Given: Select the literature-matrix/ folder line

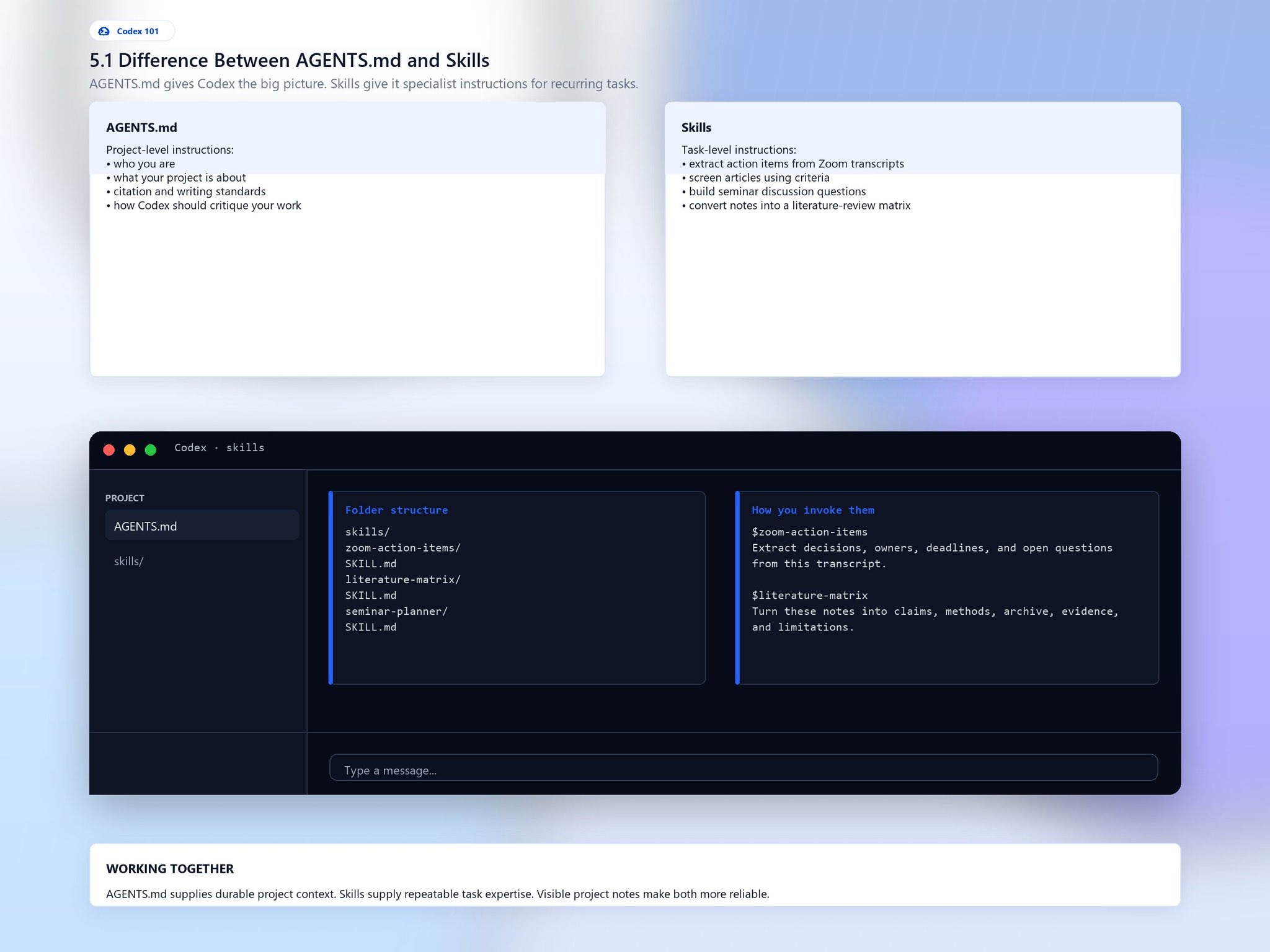Looking at the screenshot, I should [403, 580].
